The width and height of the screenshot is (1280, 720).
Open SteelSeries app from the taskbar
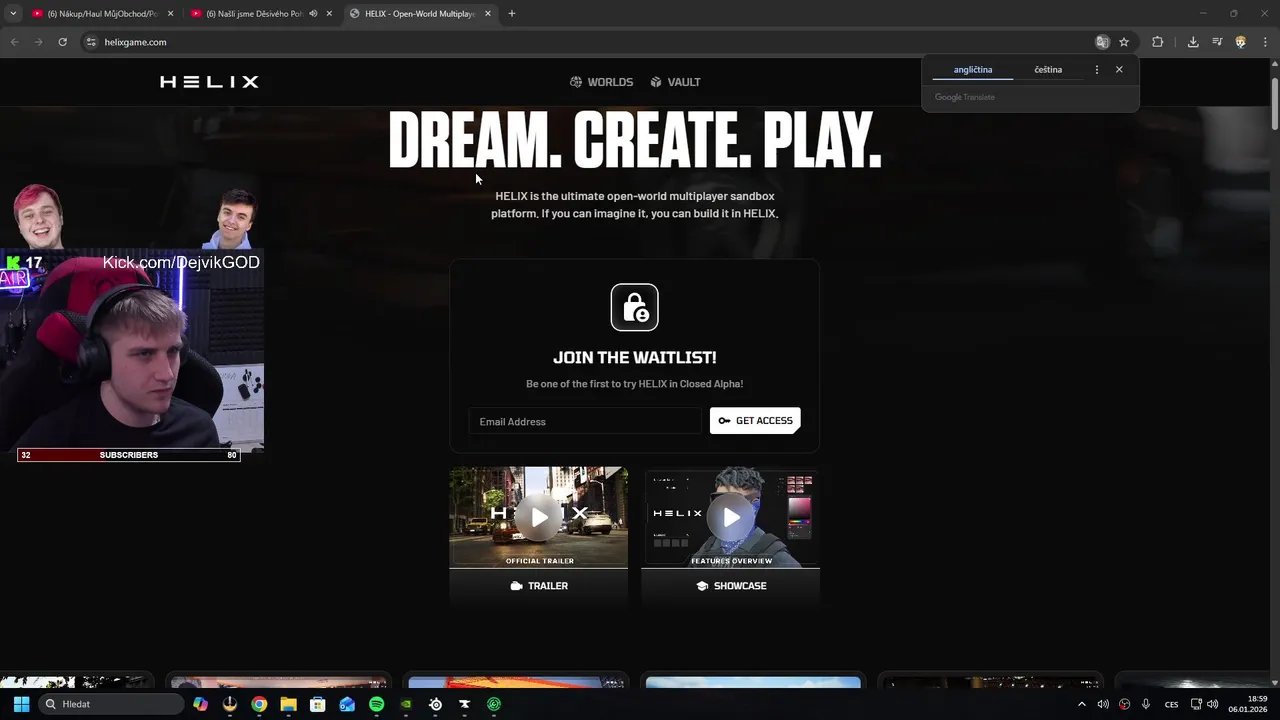(435, 704)
